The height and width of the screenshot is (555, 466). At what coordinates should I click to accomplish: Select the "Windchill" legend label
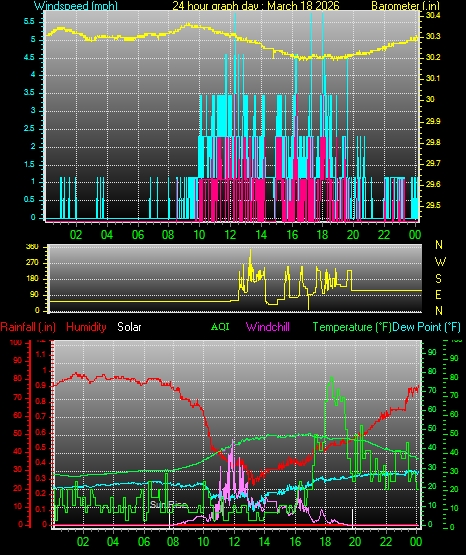tap(268, 327)
